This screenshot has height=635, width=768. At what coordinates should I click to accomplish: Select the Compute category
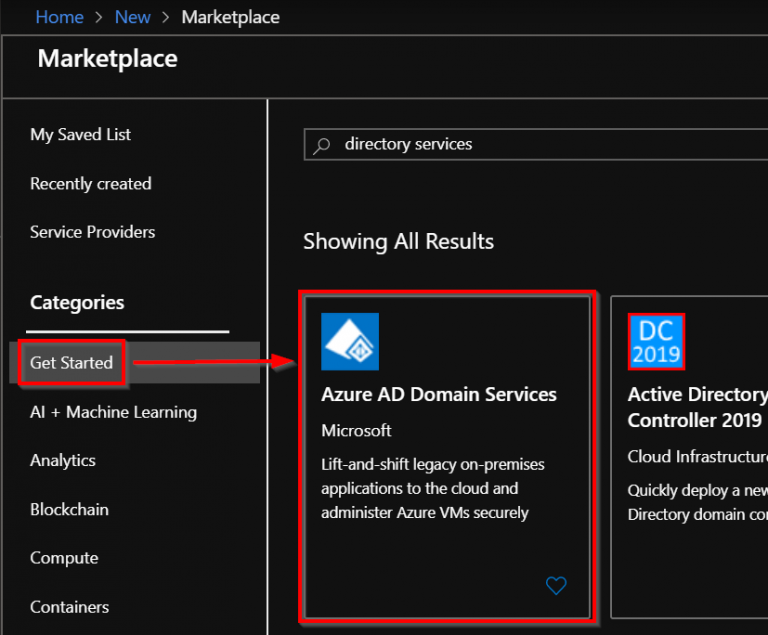click(64, 558)
